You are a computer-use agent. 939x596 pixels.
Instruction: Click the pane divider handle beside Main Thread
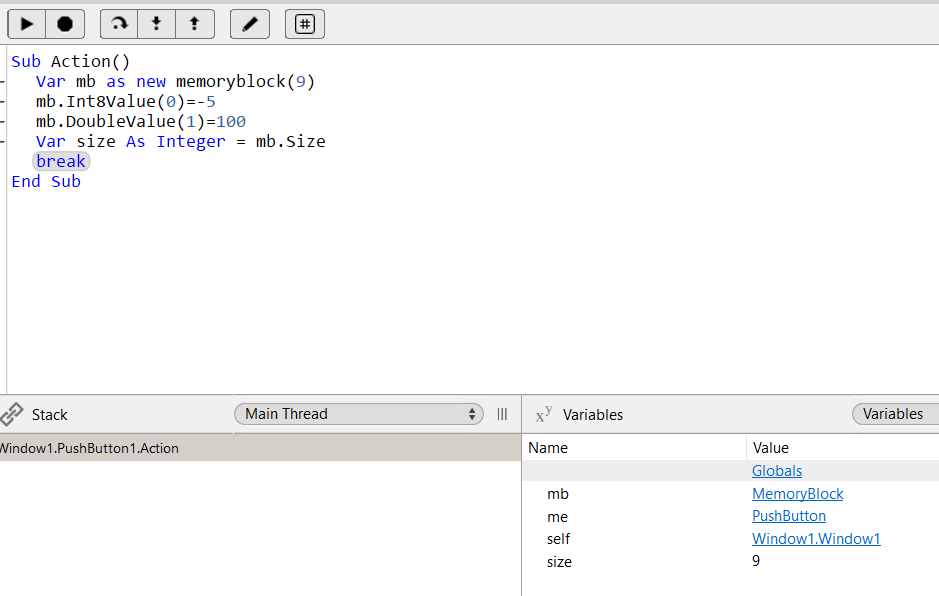(502, 414)
